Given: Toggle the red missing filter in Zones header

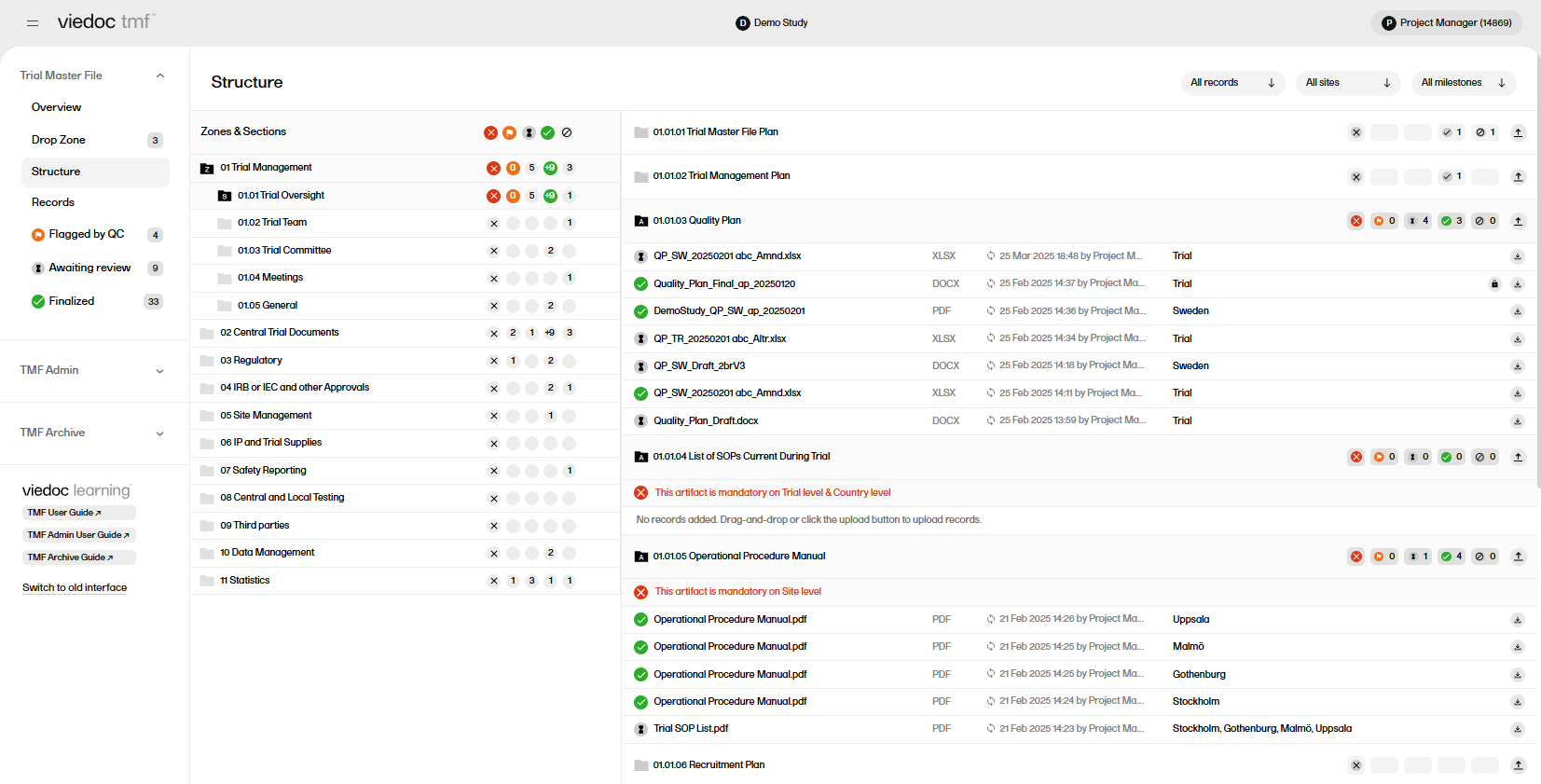Looking at the screenshot, I should tap(490, 132).
